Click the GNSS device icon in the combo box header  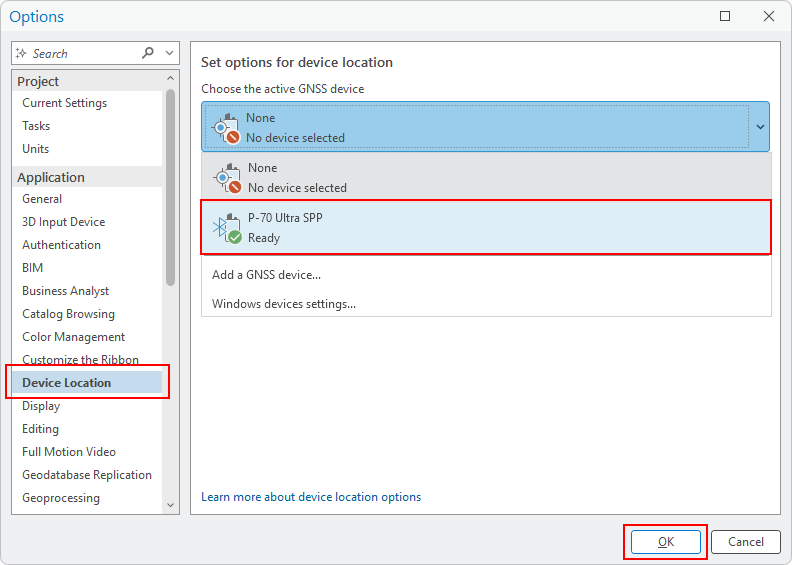click(225, 128)
